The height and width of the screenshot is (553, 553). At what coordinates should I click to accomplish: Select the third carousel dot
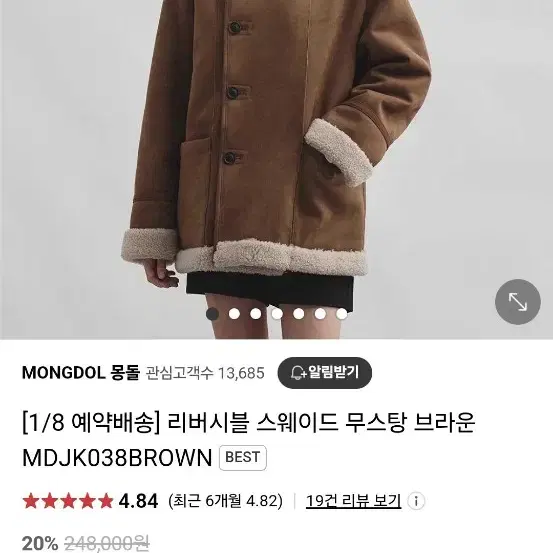pyautogui.click(x=255, y=314)
